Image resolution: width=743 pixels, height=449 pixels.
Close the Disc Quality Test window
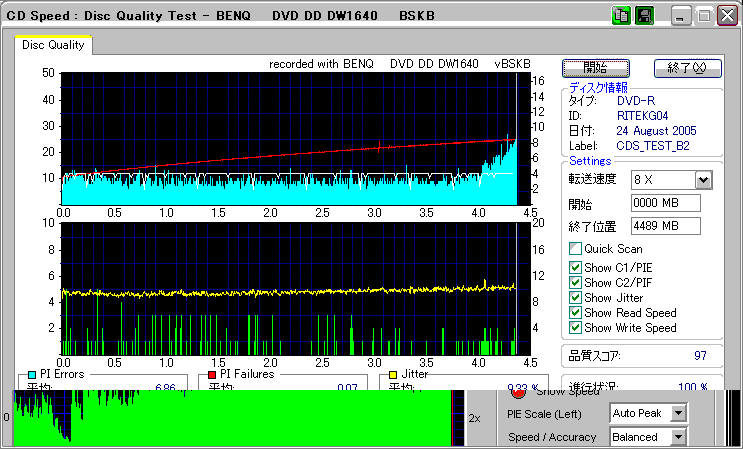click(726, 16)
